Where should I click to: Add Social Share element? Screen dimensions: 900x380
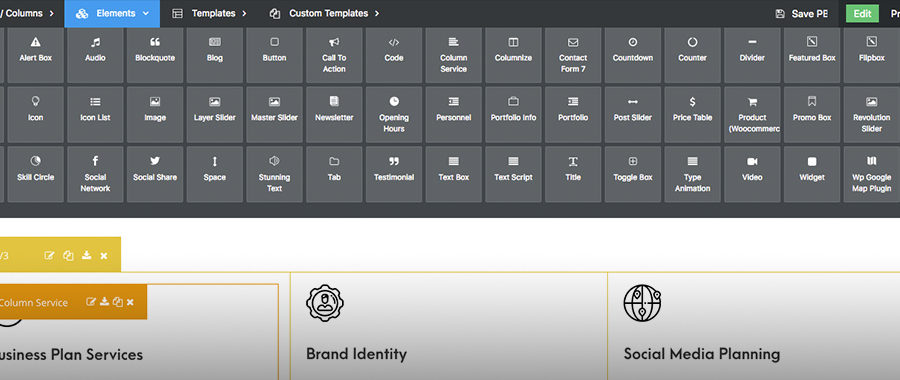[x=155, y=175]
